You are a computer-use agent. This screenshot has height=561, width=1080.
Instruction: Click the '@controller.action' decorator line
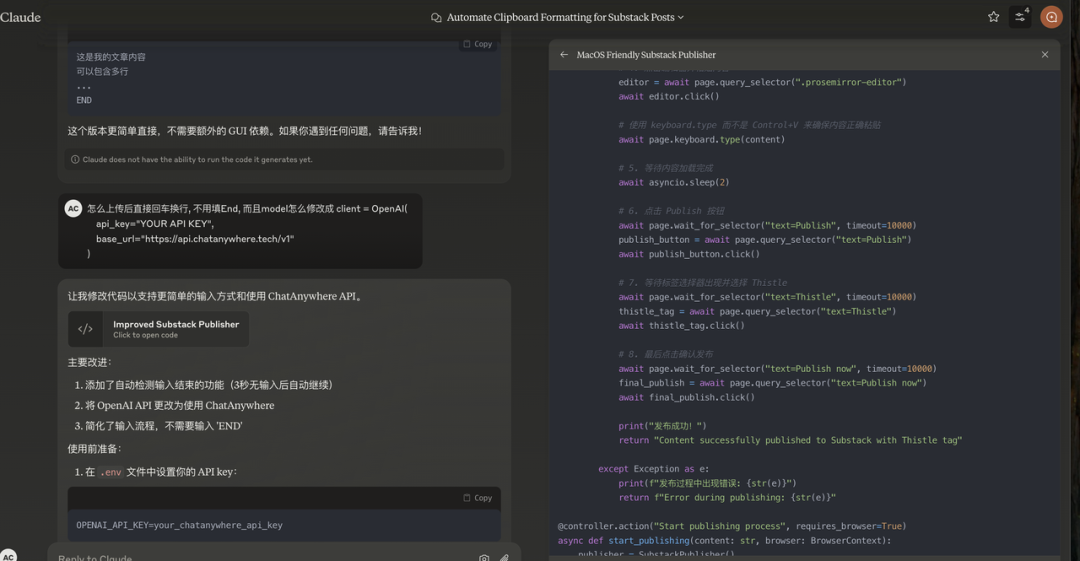[x=731, y=526]
